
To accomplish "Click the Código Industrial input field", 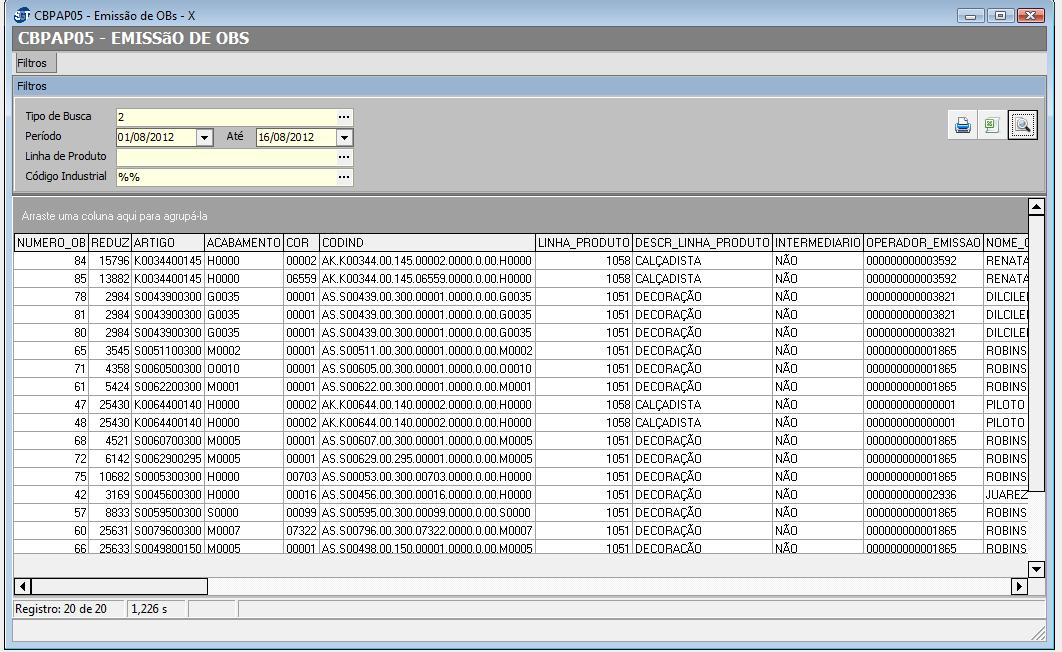I will point(225,177).
